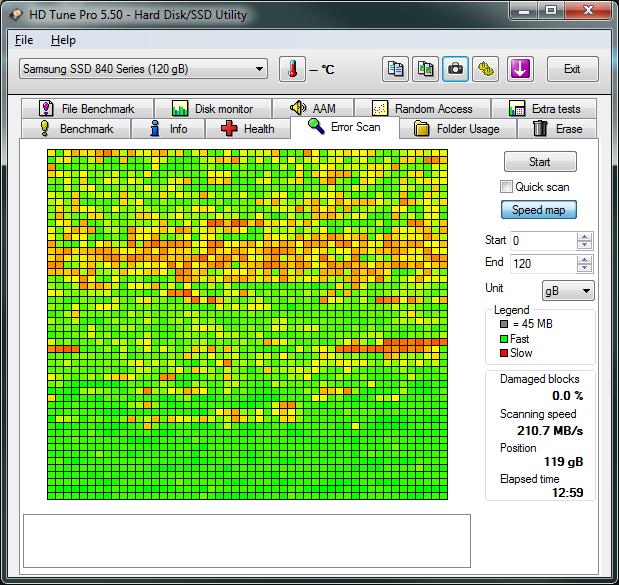Click the Random Access scatter plot icon
619x585 pixels.
click(380, 109)
